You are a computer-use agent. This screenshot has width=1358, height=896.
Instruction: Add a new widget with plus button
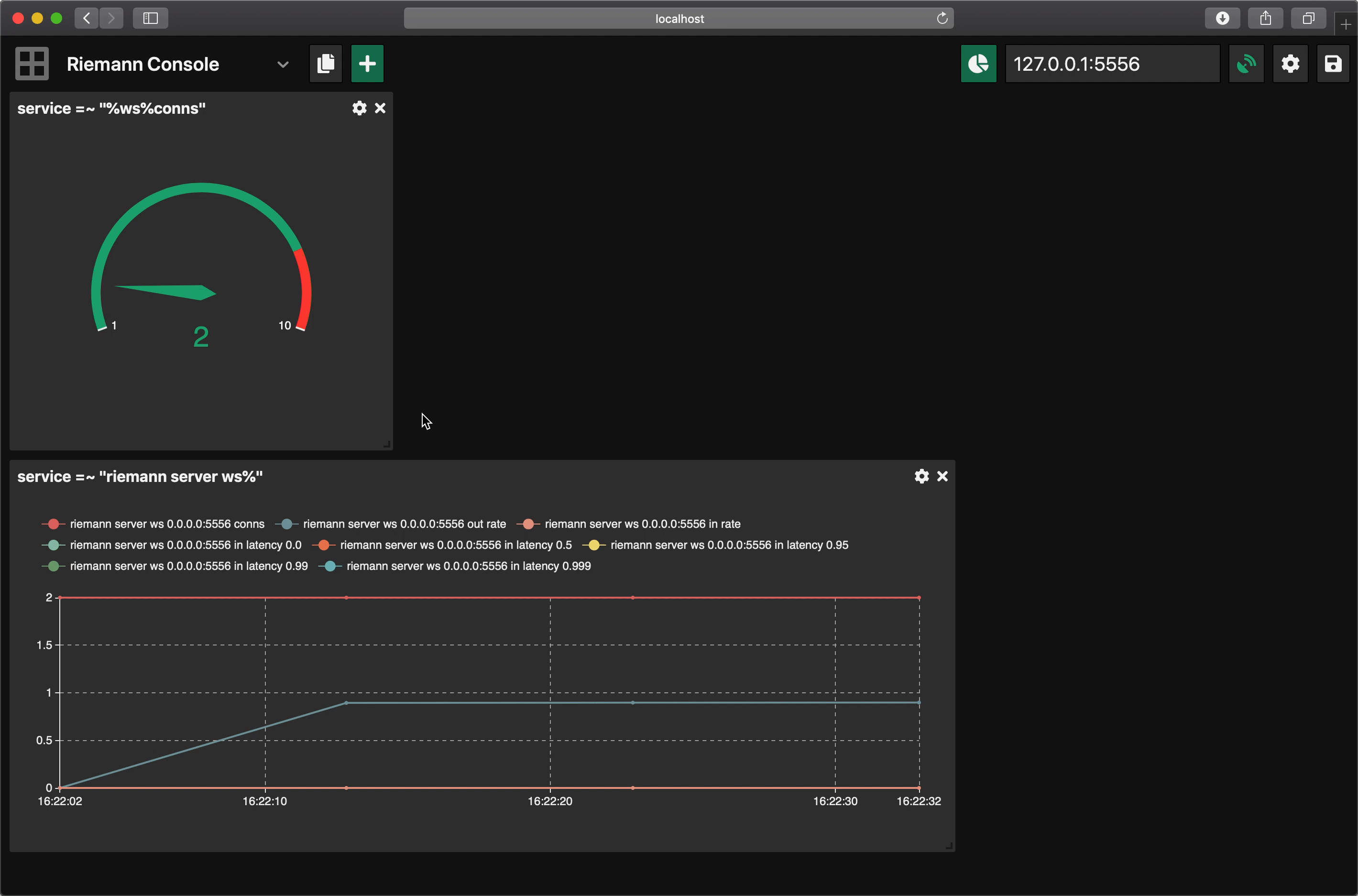point(367,64)
